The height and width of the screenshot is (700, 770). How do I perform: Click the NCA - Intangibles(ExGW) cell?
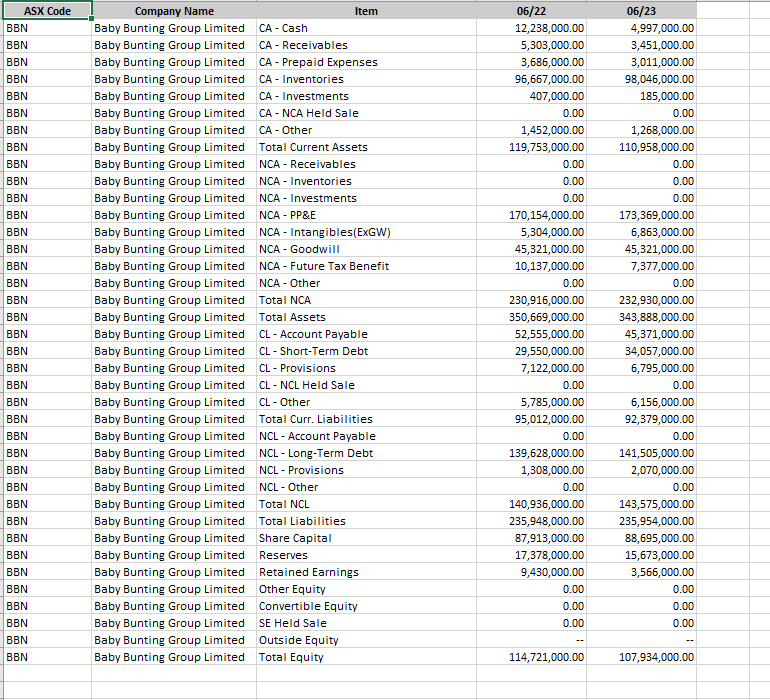point(366,232)
